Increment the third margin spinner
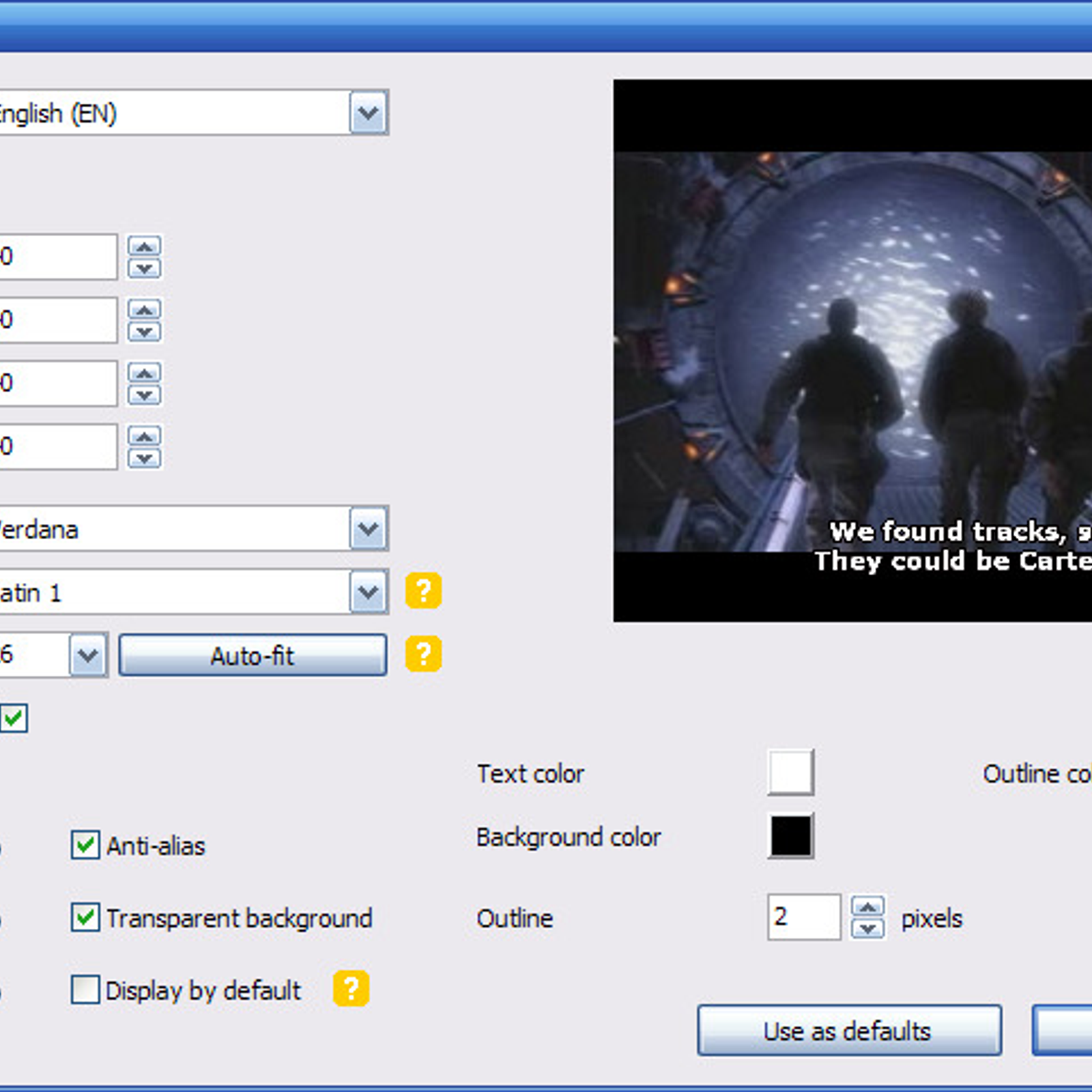Viewport: 1092px width, 1092px height. coord(144,373)
